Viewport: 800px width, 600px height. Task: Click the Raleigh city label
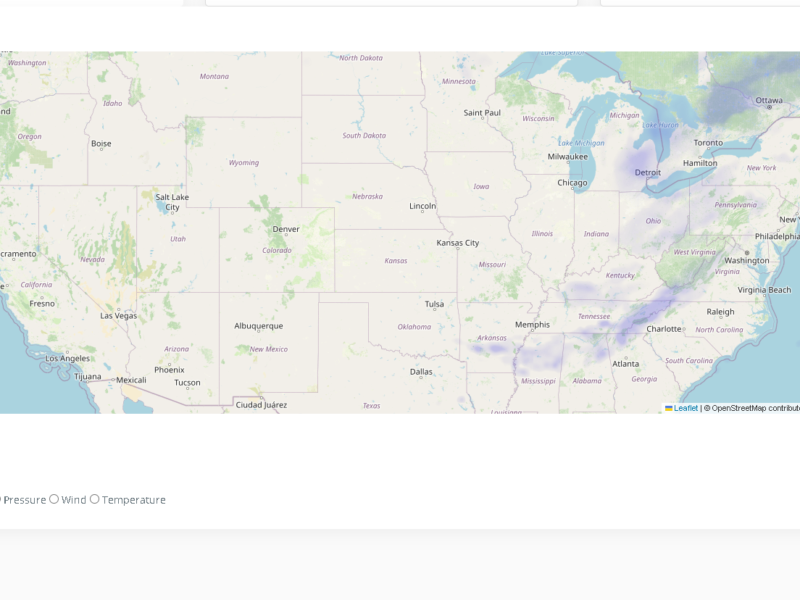(x=720, y=312)
